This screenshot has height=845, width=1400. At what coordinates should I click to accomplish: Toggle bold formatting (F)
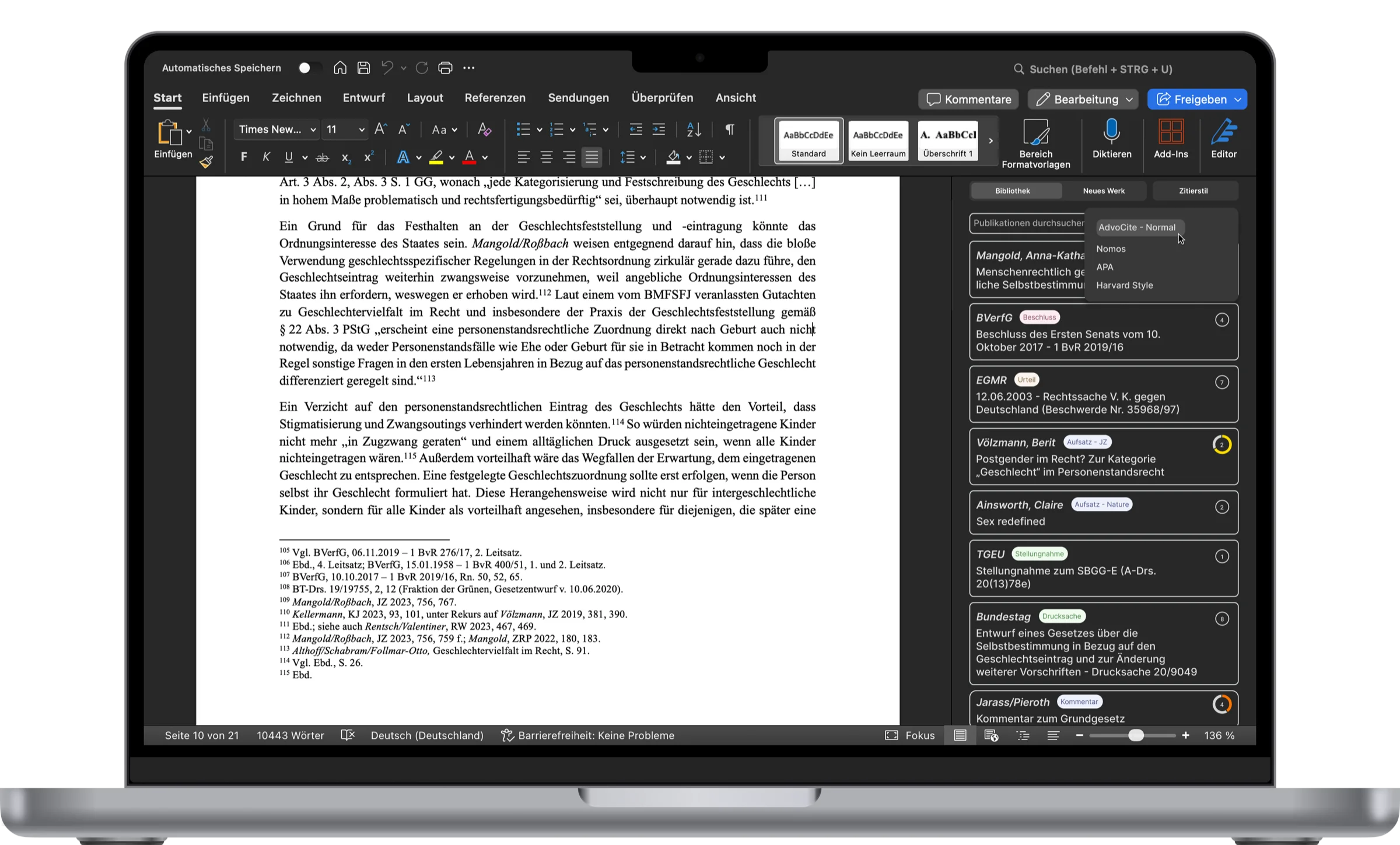[244, 157]
